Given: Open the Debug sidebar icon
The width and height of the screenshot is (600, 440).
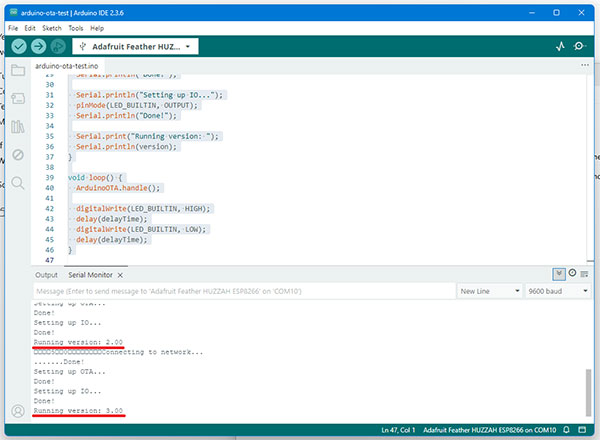Looking at the screenshot, I should (x=18, y=155).
